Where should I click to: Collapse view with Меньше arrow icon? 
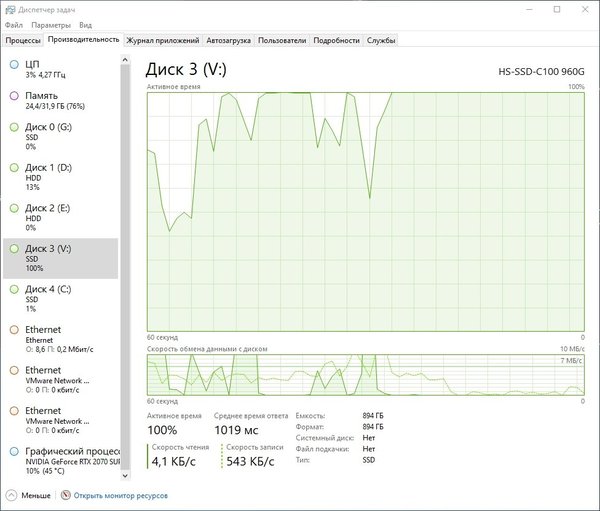click(x=11, y=495)
